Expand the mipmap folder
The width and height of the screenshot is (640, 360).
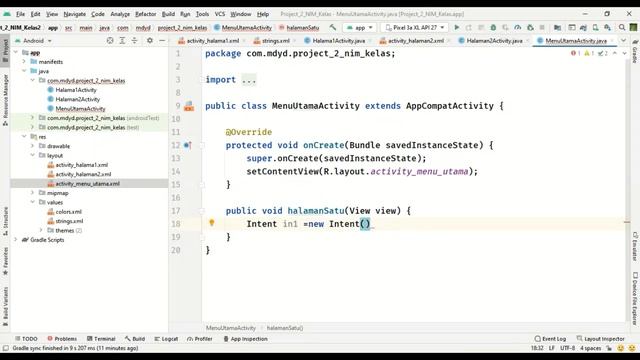32,193
